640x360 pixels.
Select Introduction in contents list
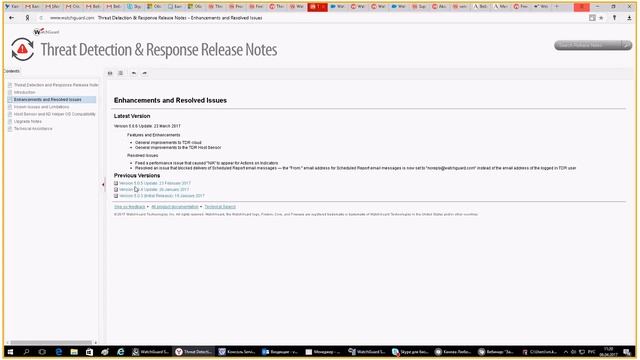[24, 92]
